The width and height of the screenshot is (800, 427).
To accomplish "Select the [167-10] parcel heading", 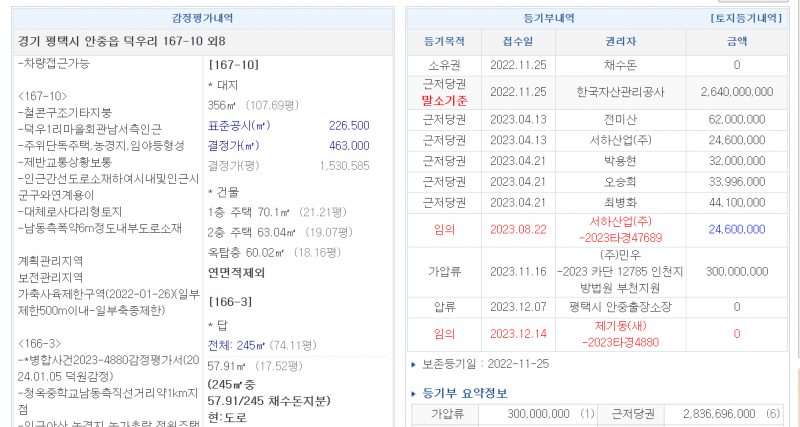I will click(x=233, y=64).
